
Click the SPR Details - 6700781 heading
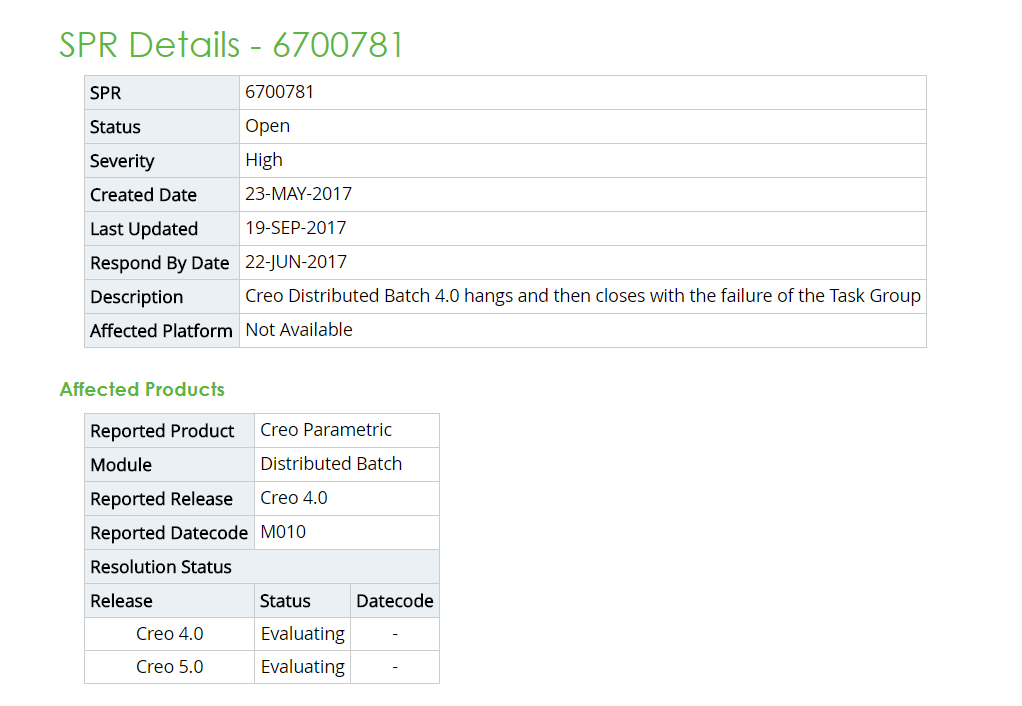(x=231, y=45)
